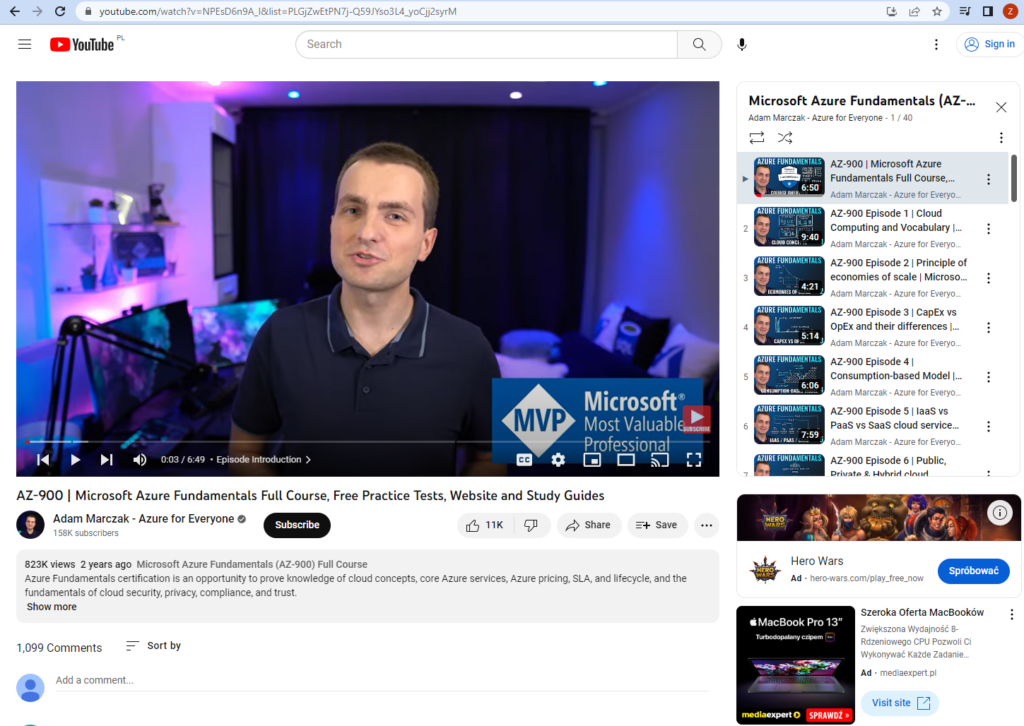Toggle loop playlist
Image resolution: width=1024 pixels, height=726 pixels.
756,138
